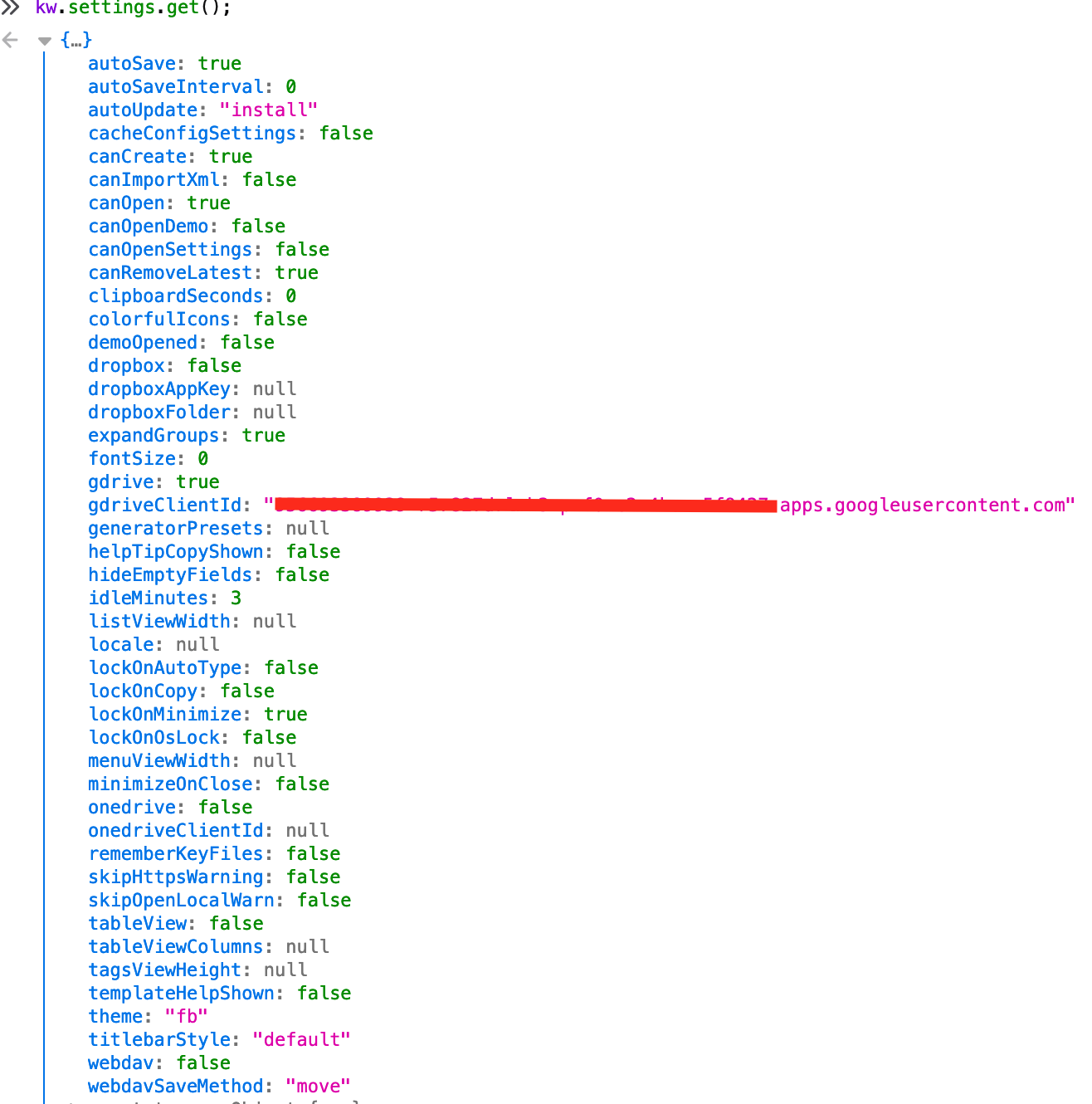Click the expandGroups property label
The width and height of the screenshot is (1092, 1104).
[x=153, y=435]
